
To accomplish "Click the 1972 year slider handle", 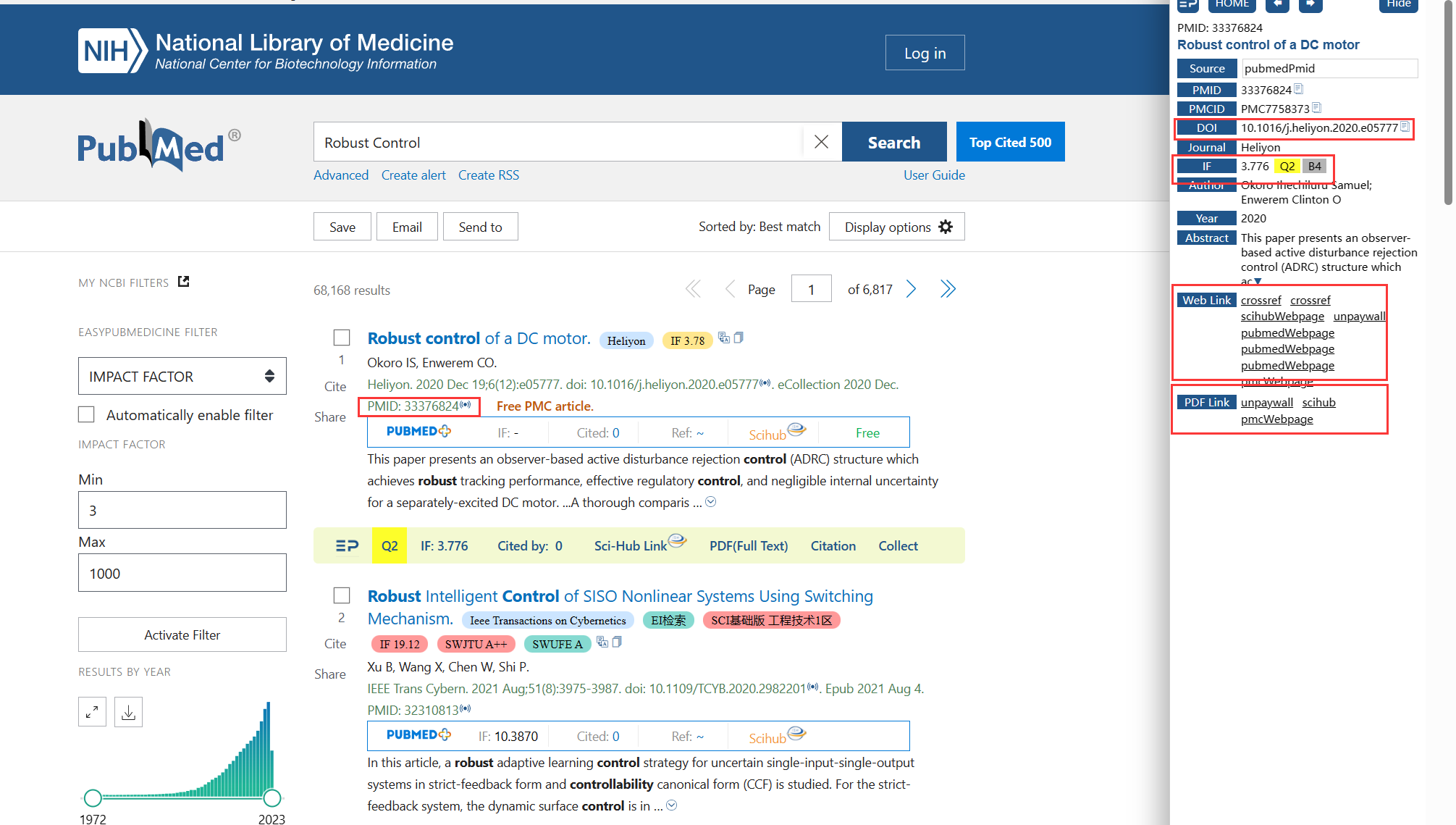I will coord(93,797).
